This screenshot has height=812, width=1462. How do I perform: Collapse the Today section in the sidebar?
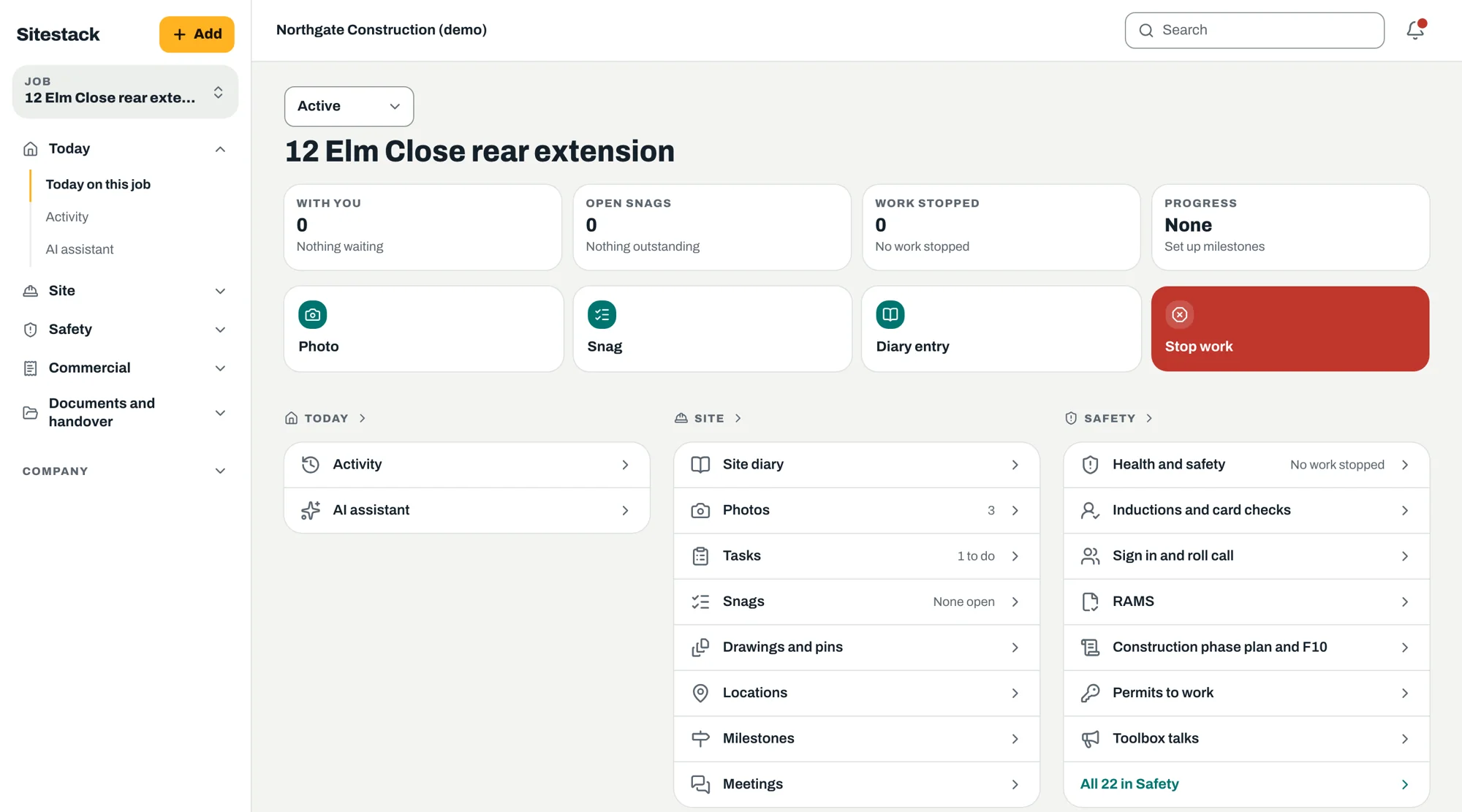pos(125,149)
